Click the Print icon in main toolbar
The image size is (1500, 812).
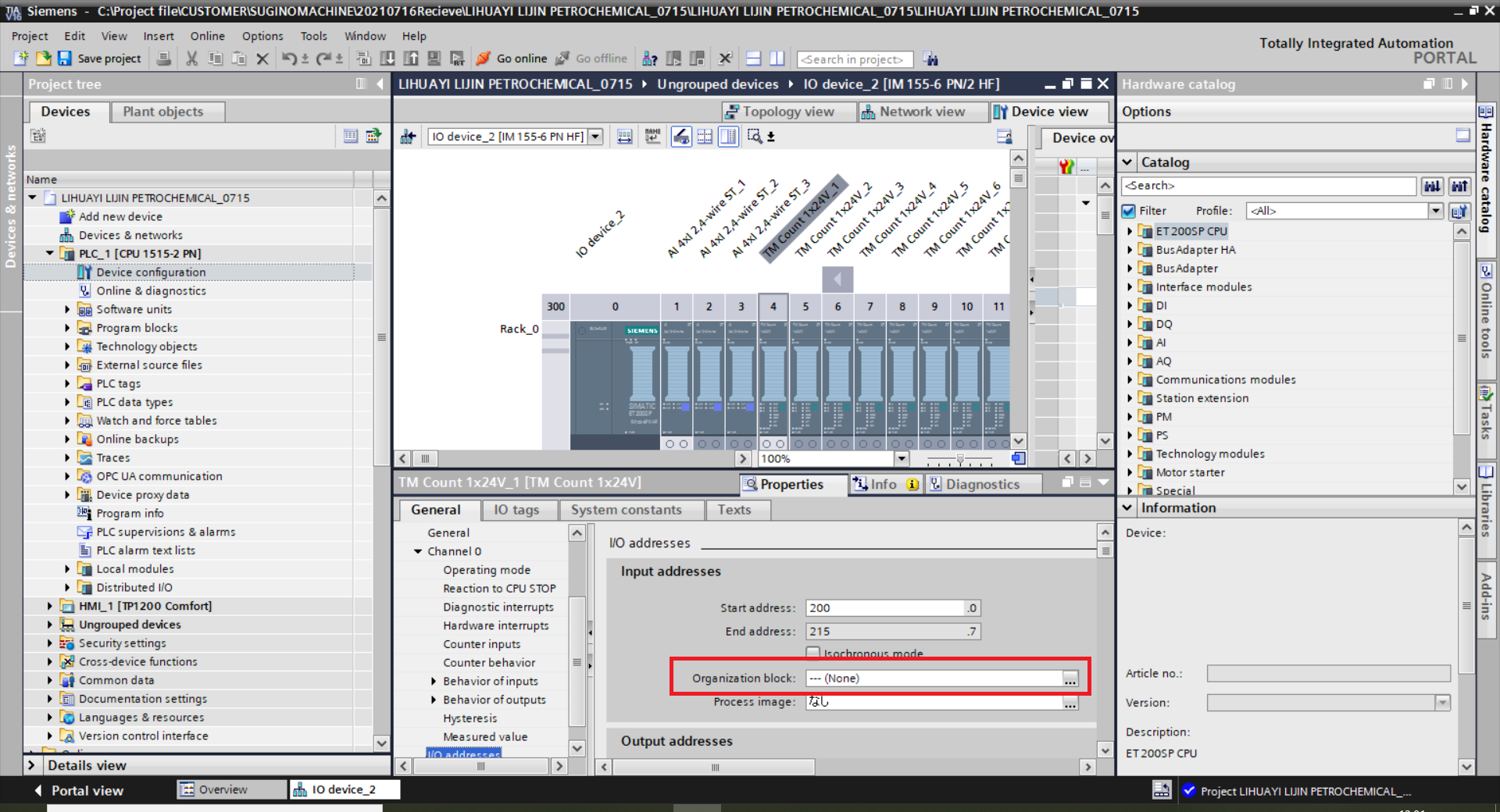164,59
